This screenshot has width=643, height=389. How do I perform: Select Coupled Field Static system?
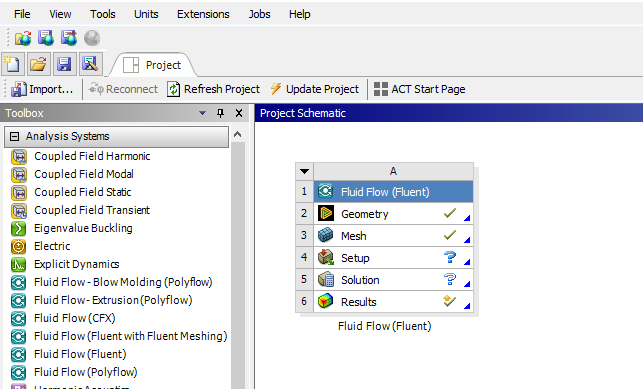(x=82, y=192)
